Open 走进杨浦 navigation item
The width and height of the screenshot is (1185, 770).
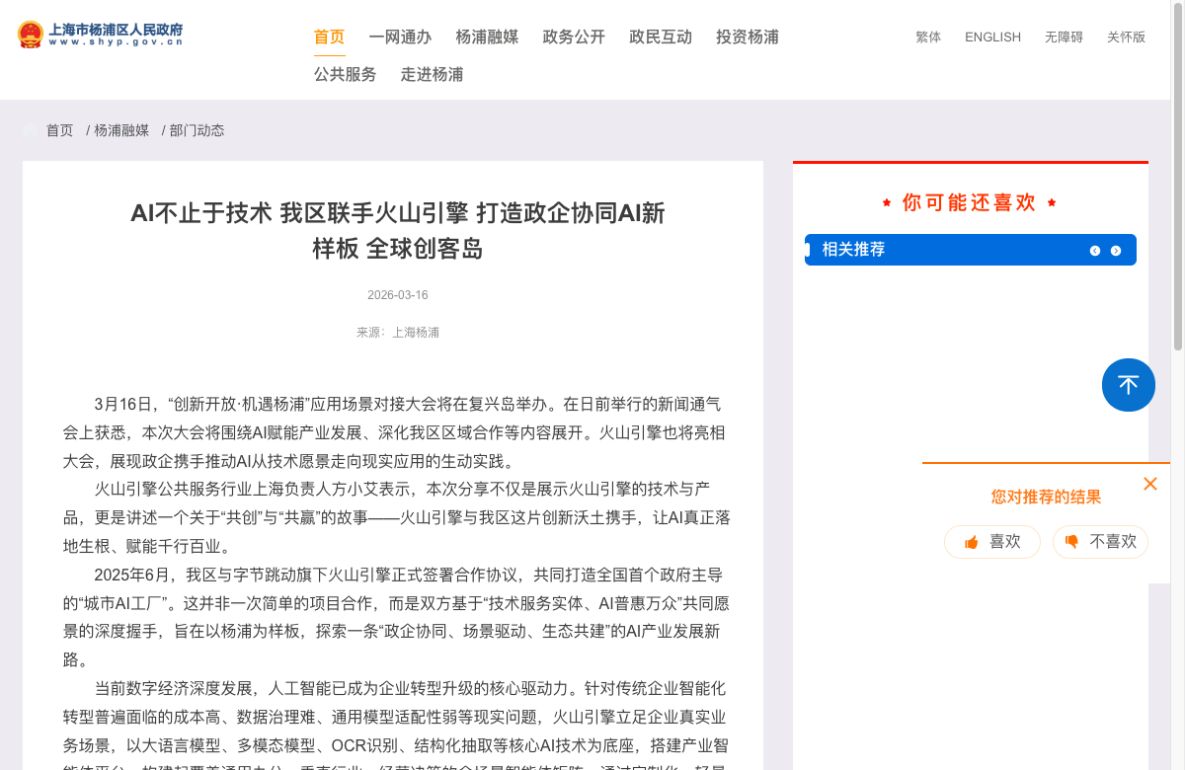tap(432, 74)
